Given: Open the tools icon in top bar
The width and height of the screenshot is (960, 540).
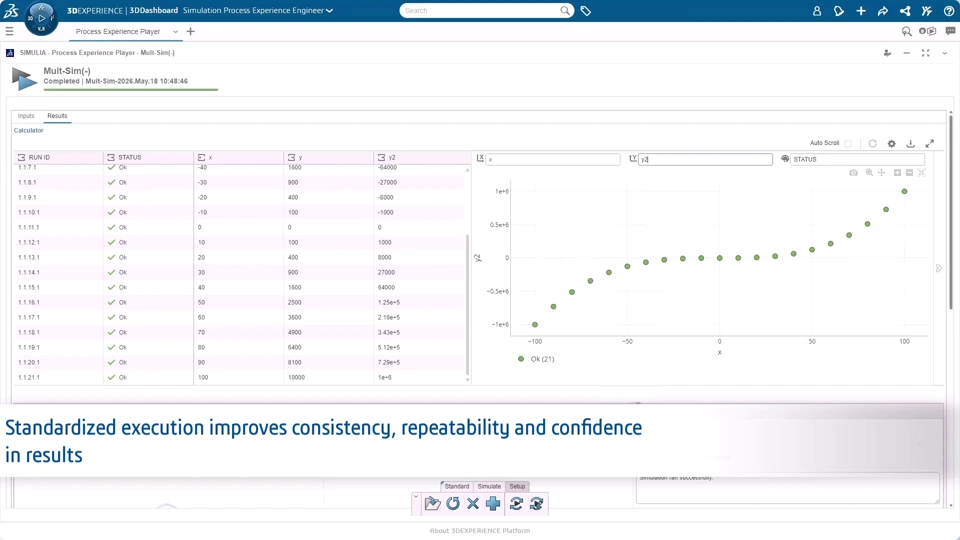Looking at the screenshot, I should click(x=926, y=11).
